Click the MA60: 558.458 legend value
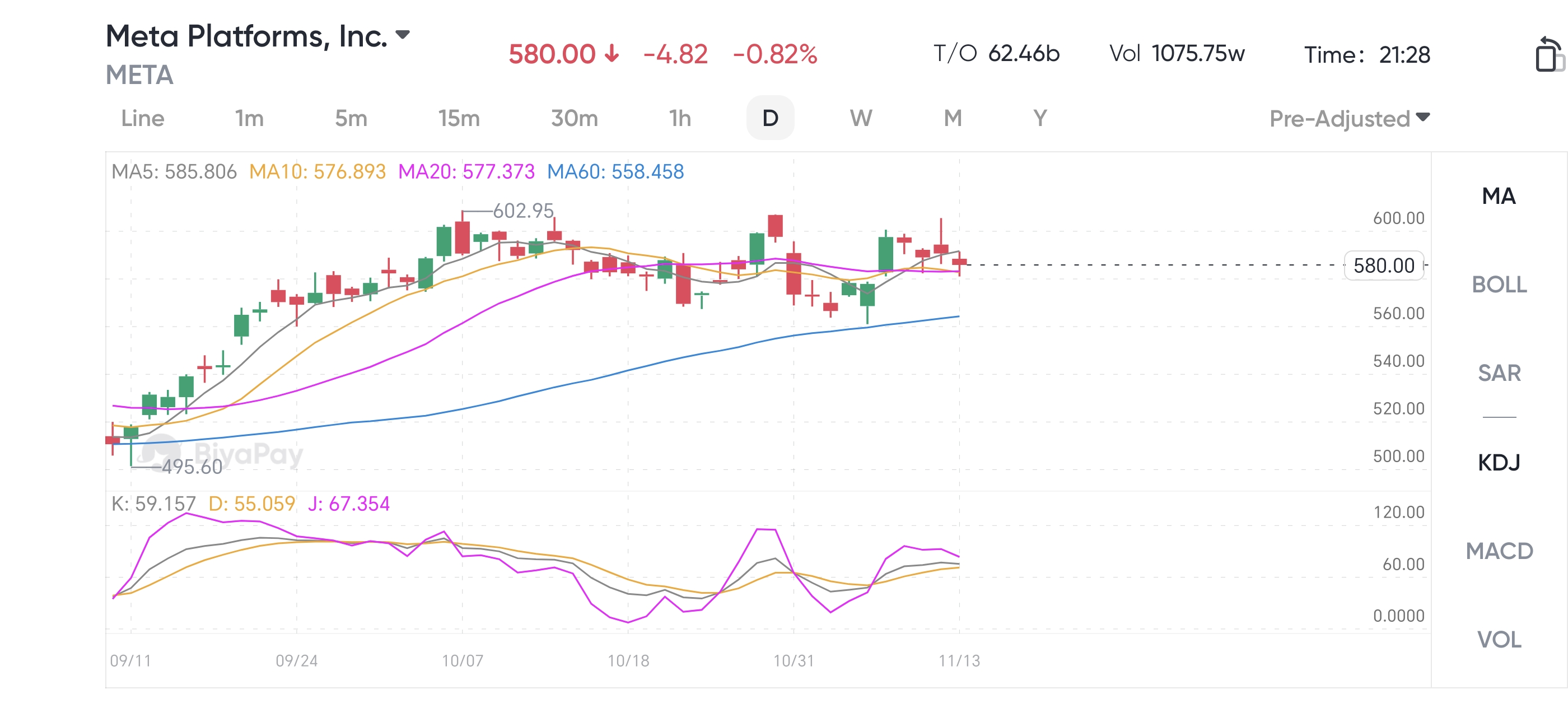1568x708 pixels. coord(615,171)
